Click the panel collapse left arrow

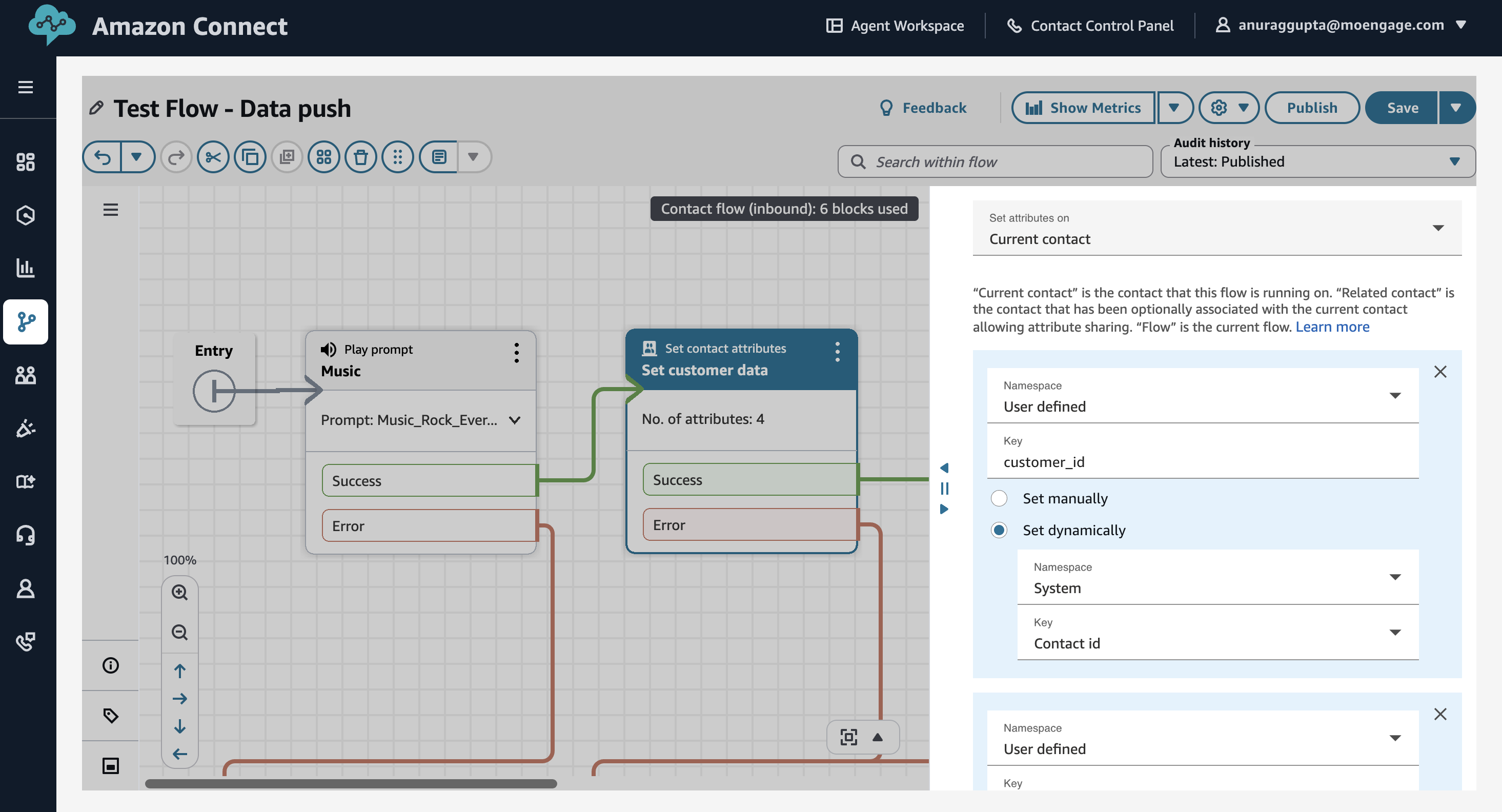pos(944,468)
